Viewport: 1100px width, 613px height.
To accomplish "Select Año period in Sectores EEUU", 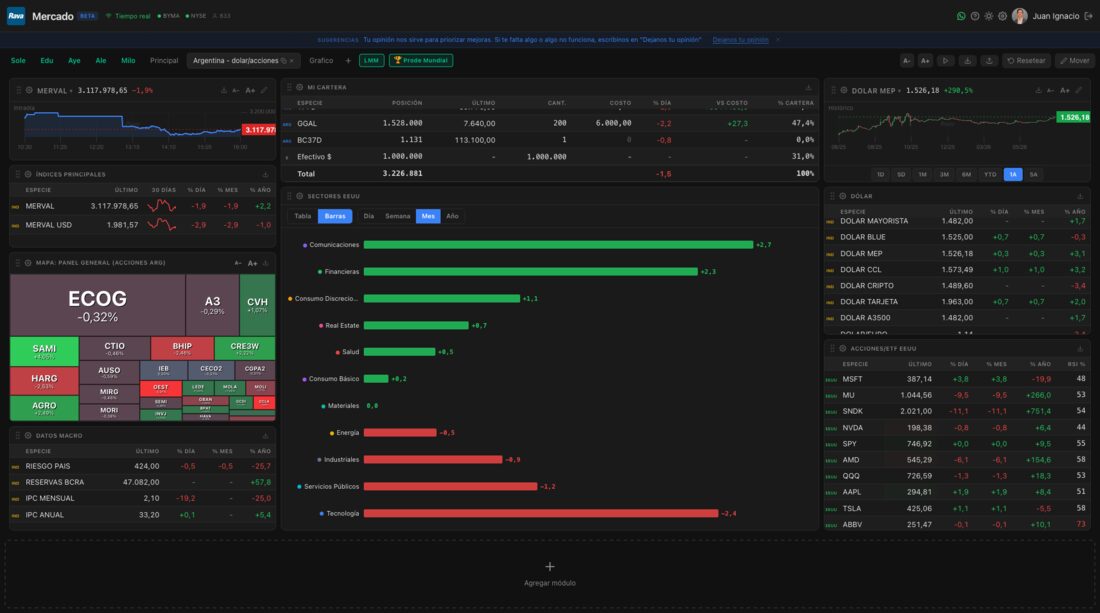I will pos(452,216).
